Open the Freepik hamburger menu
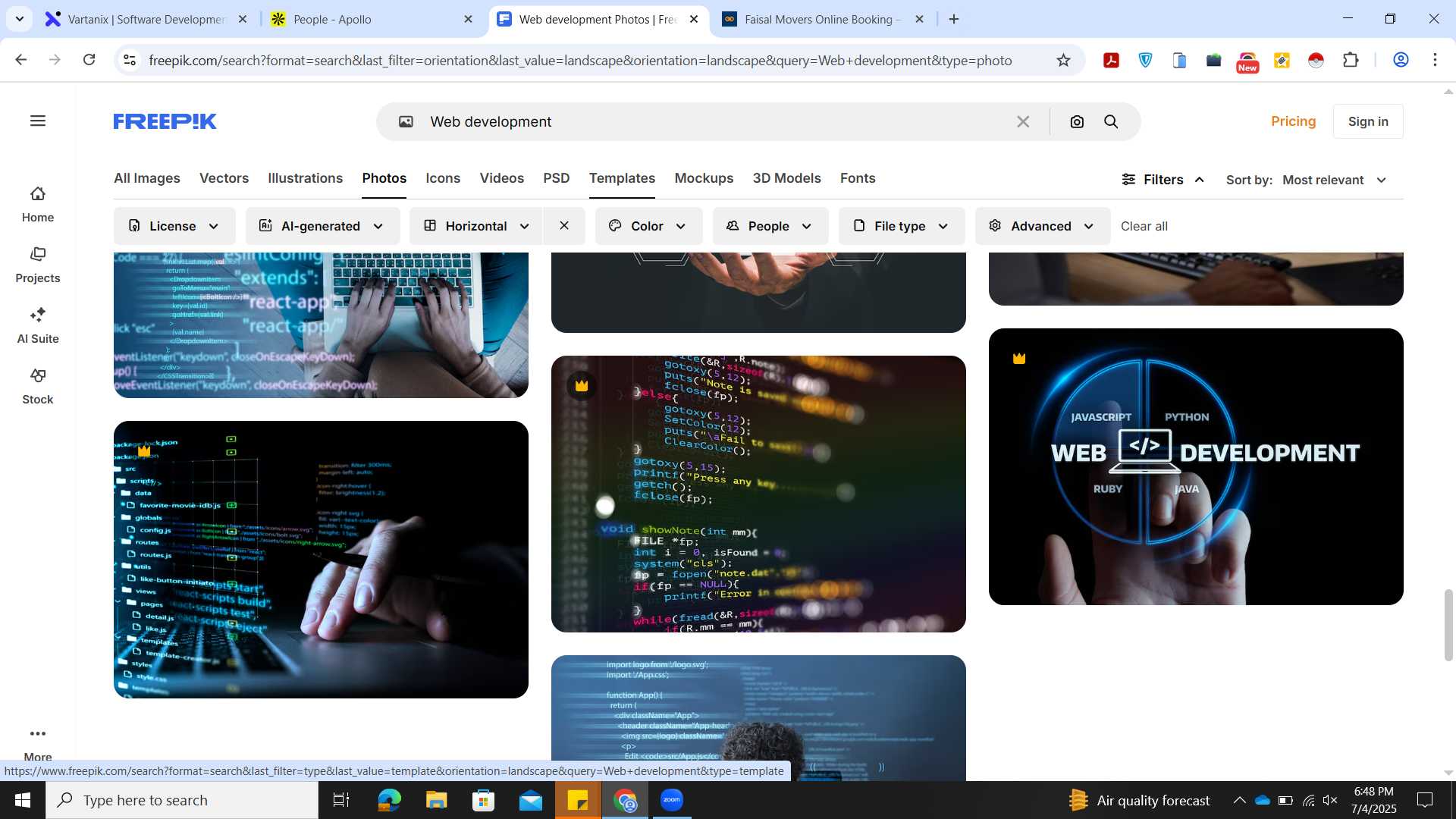This screenshot has height=819, width=1456. (38, 121)
